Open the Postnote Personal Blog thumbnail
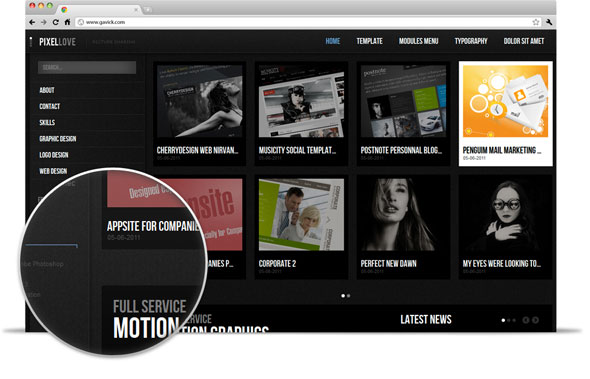Image resolution: width=590 pixels, height=379 pixels. pos(403,101)
